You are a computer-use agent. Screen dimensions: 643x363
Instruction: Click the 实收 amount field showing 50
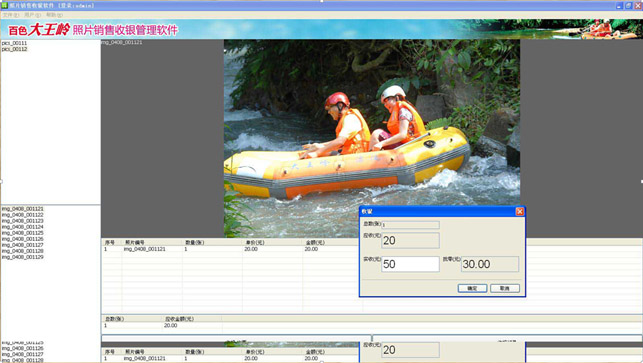pyautogui.click(x=410, y=264)
